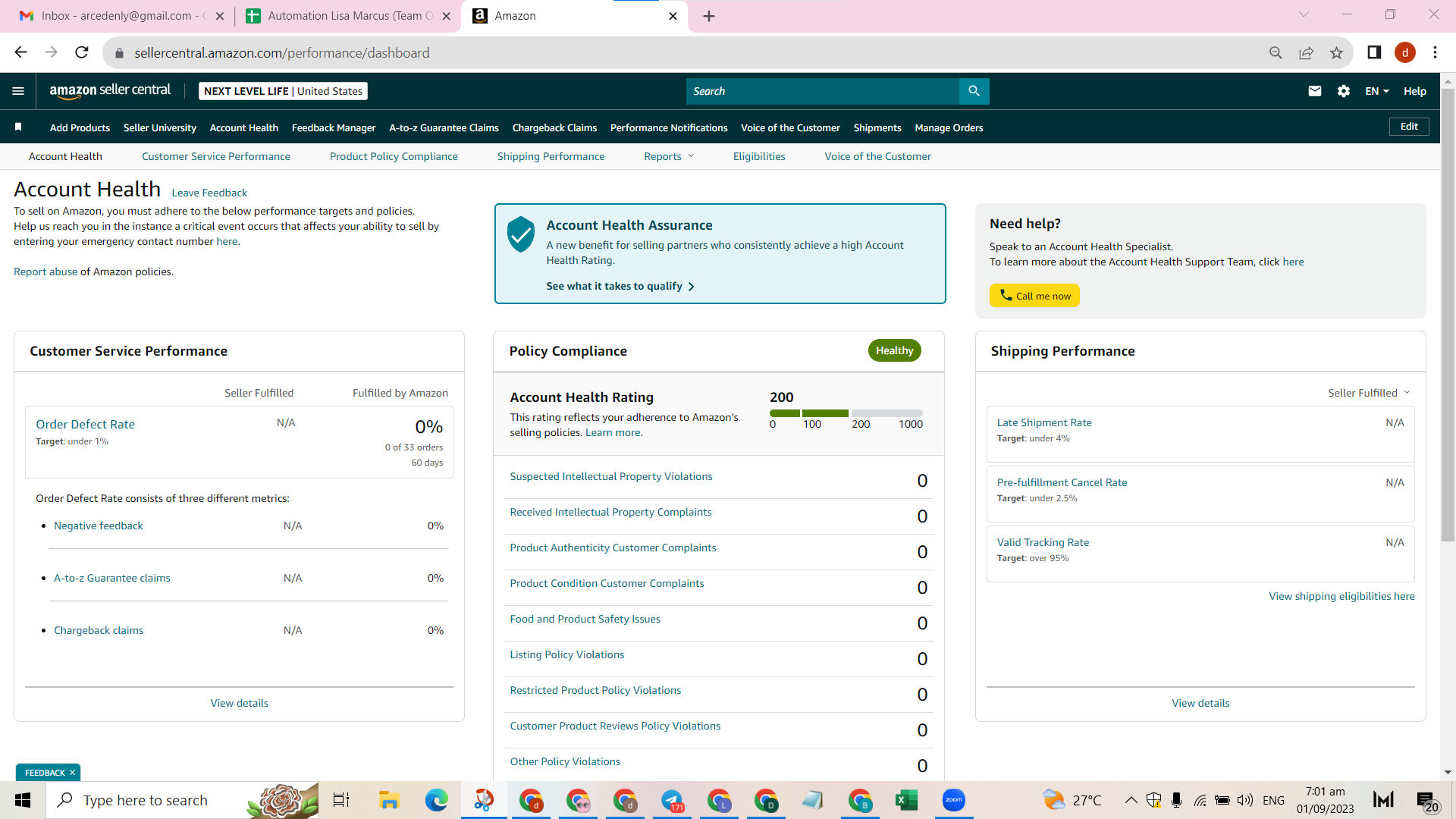This screenshot has width=1456, height=819.
Task: Click the search magnifier button
Action: pos(974,91)
